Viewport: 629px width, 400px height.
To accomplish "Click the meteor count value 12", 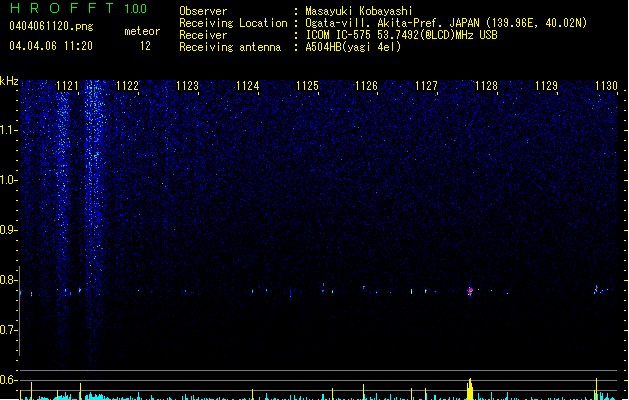I will 145,46.
